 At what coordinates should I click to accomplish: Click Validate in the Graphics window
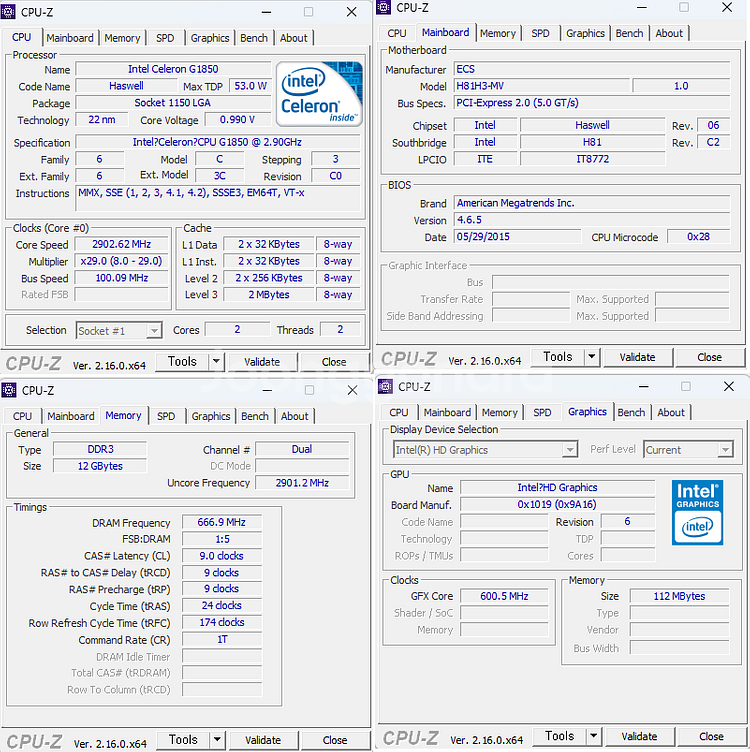pos(639,736)
